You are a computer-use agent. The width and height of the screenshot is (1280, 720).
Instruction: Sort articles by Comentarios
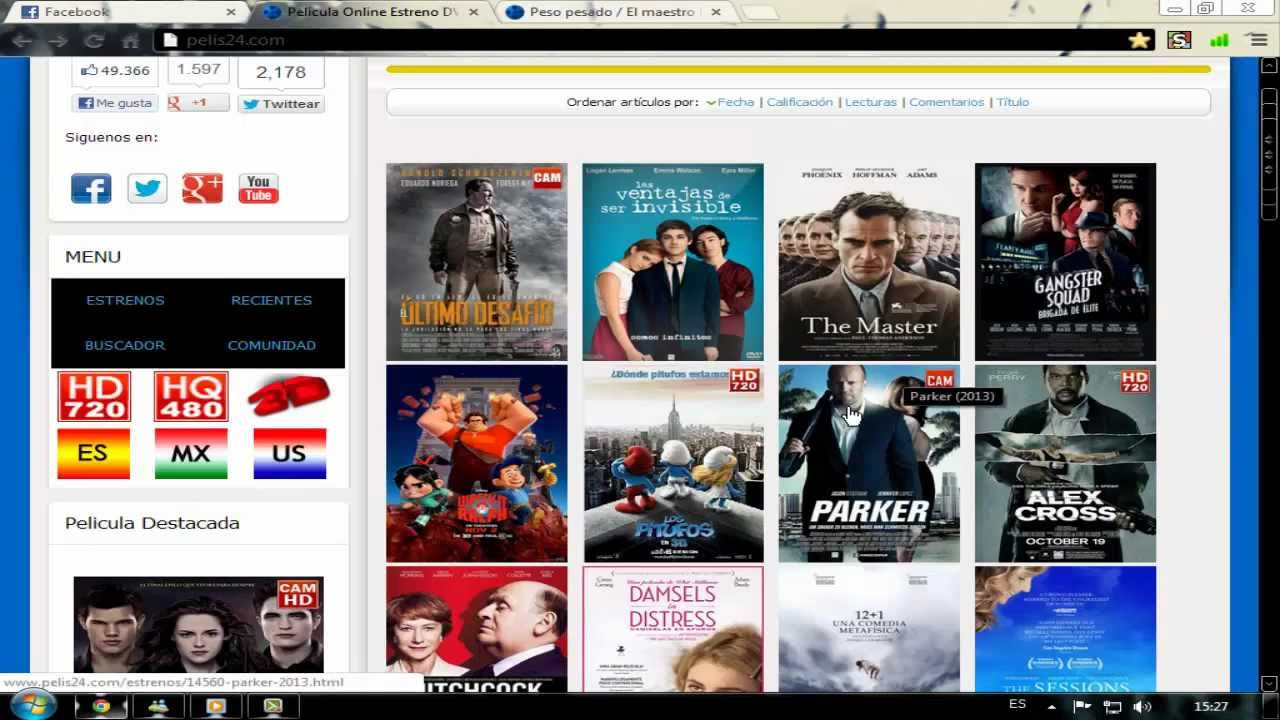coord(947,102)
